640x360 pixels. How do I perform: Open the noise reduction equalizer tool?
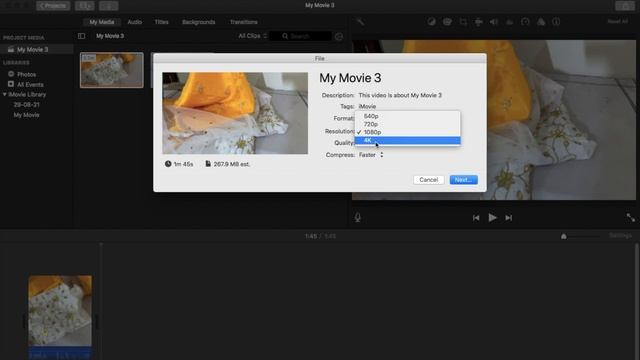point(509,22)
